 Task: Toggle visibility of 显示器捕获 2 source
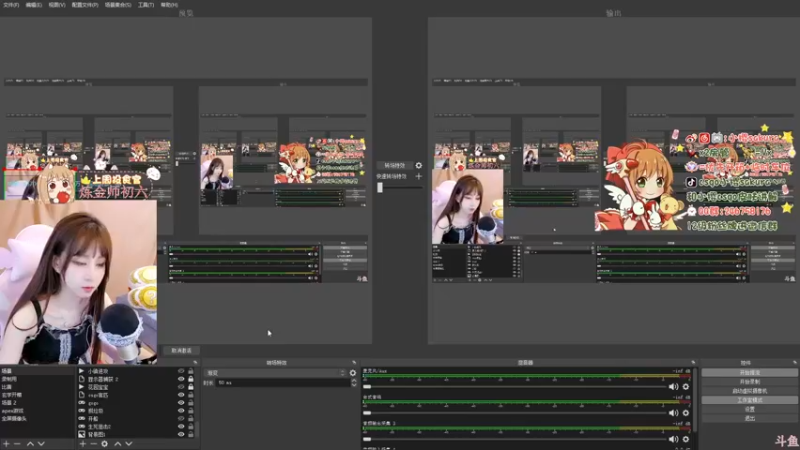181,379
